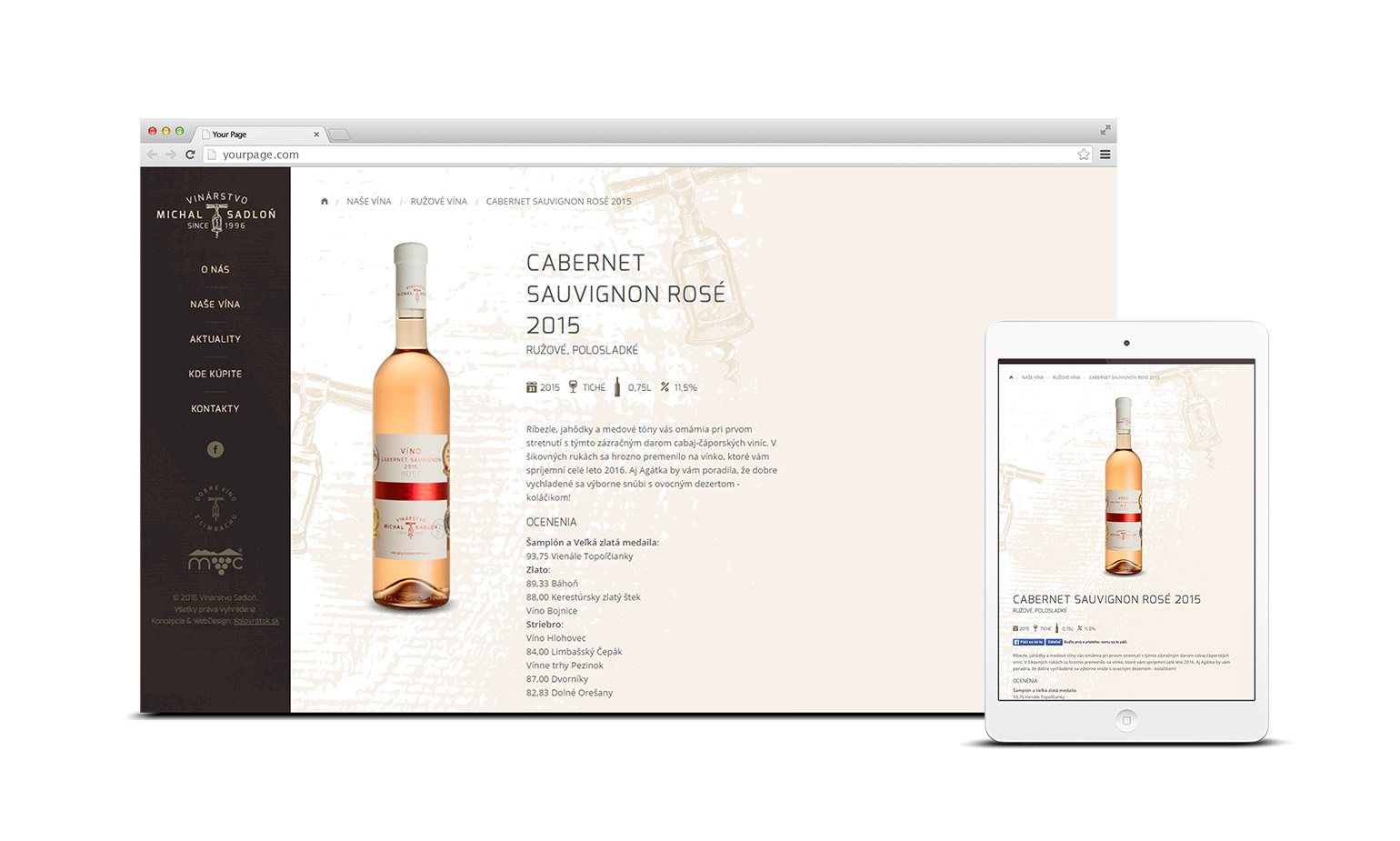Click Facebook Zdieľať share button on tablet
Viewport: 1400px width, 841px height.
coord(1055,642)
